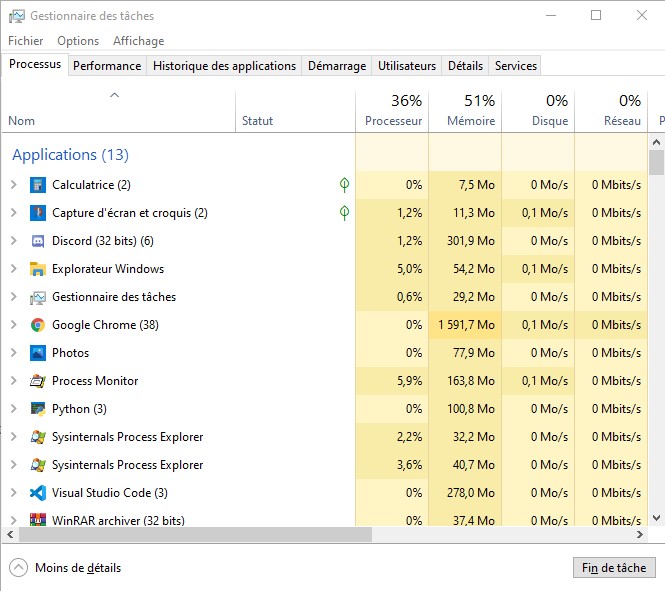Click the Photos app icon
The width and height of the screenshot is (665, 591).
pos(38,353)
